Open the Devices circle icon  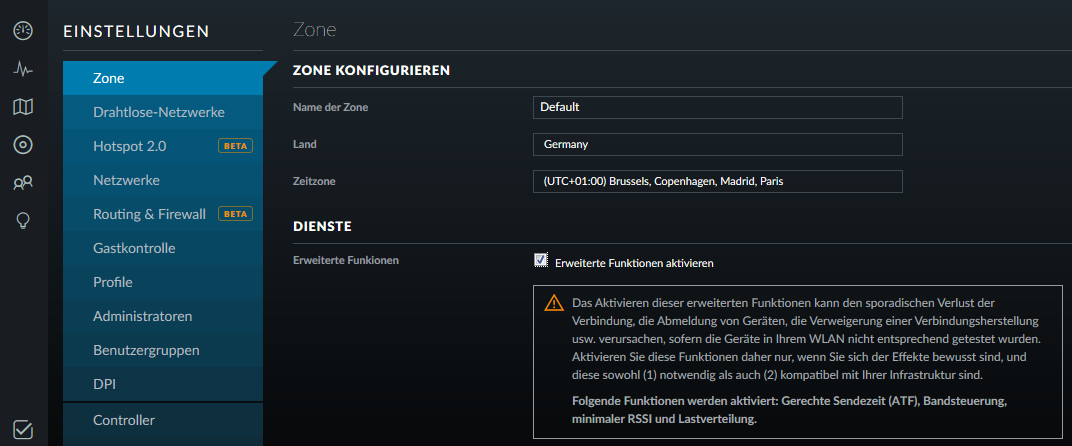(23, 145)
